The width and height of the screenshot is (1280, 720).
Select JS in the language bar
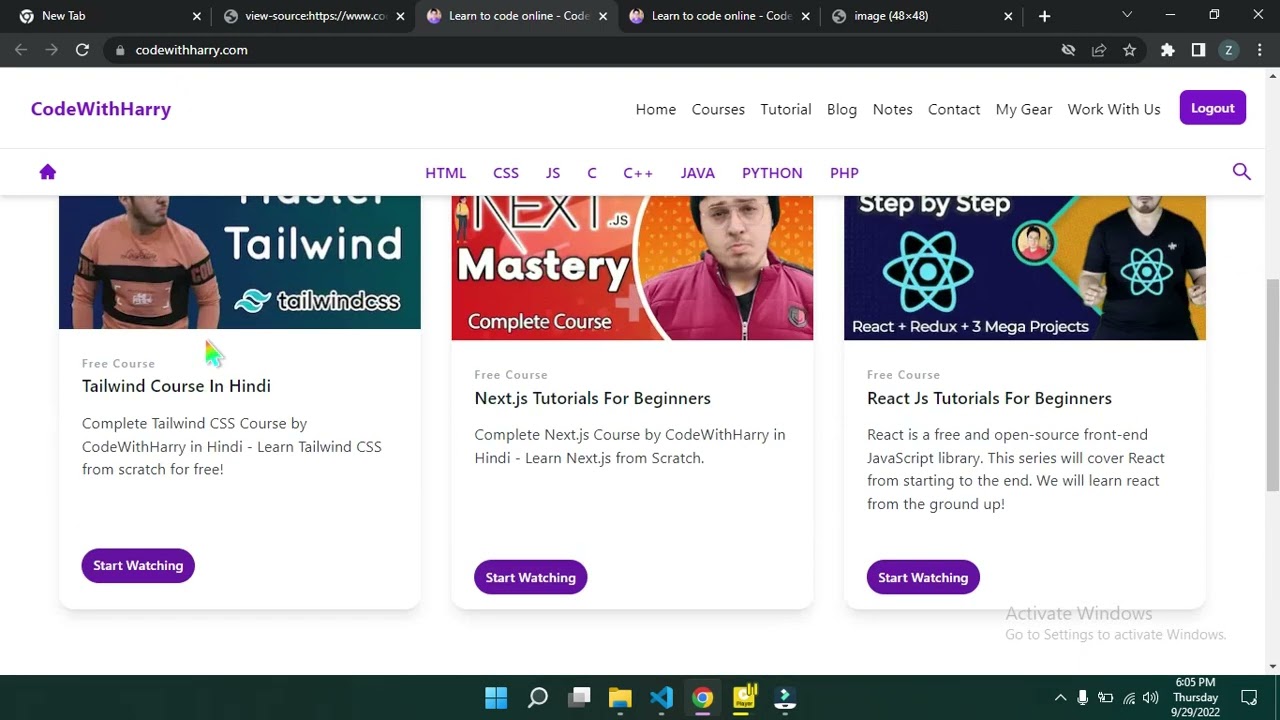(x=553, y=172)
